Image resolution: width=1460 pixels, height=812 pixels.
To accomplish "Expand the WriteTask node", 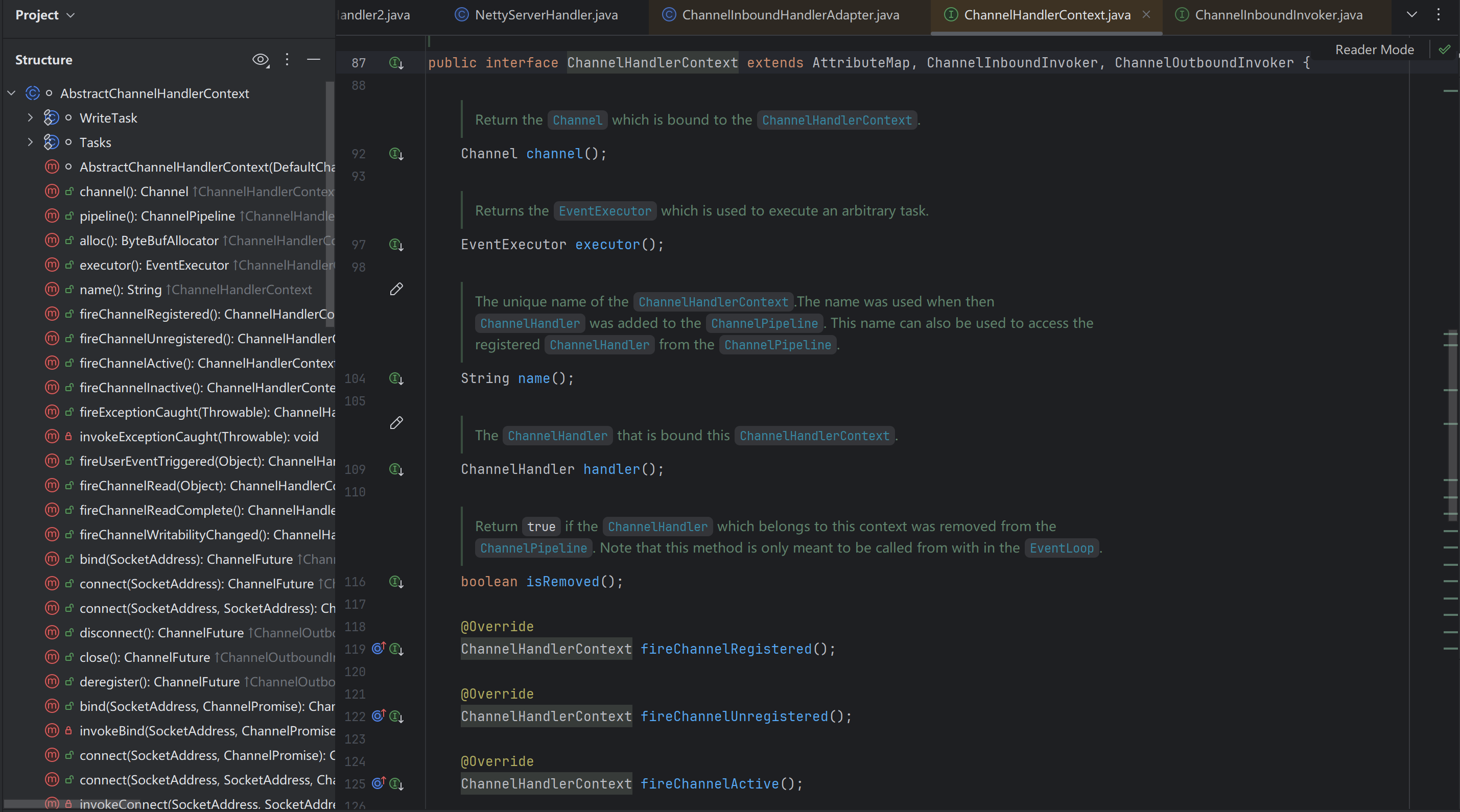I will pos(31,118).
